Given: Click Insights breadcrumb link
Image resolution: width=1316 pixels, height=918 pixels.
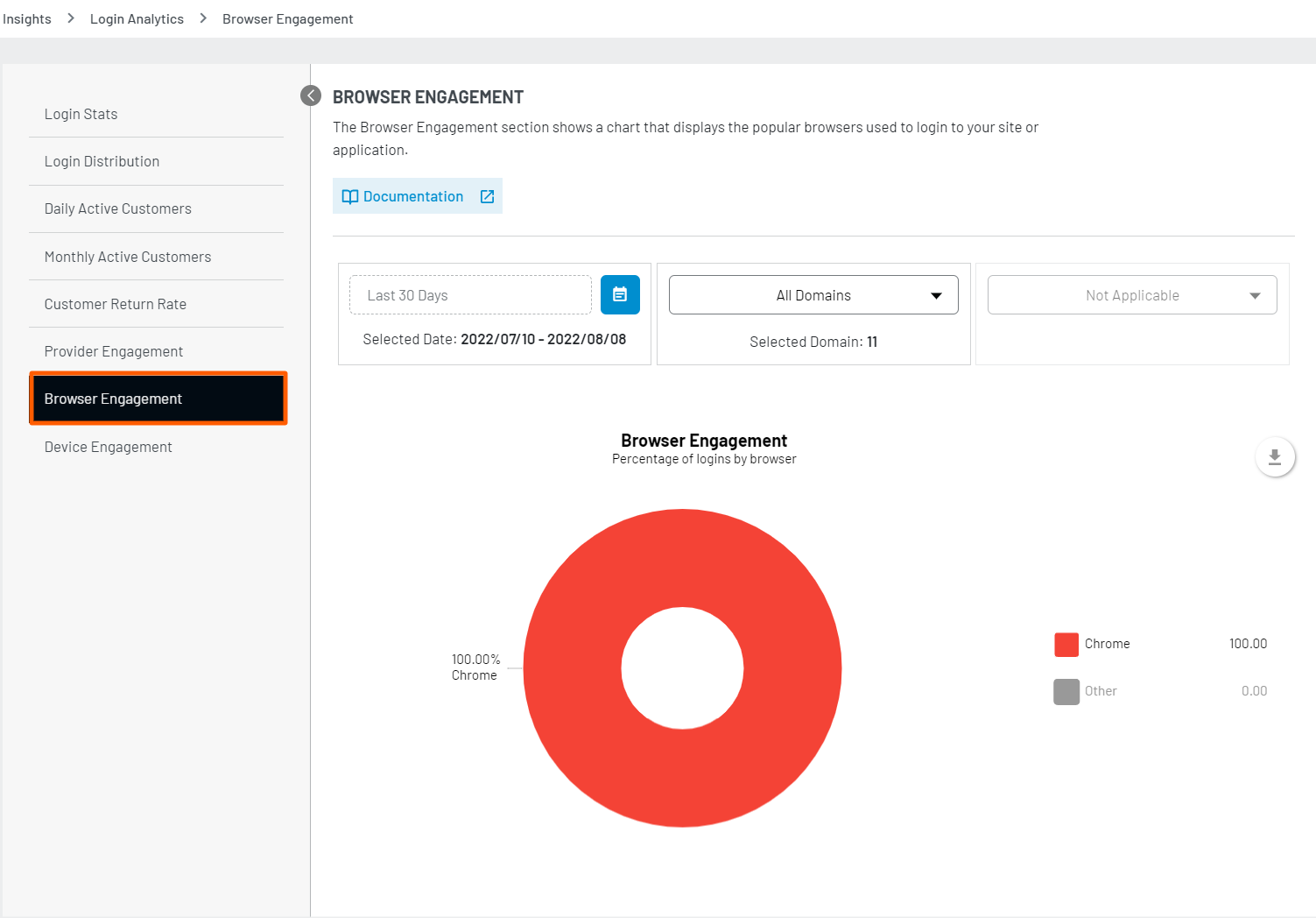Looking at the screenshot, I should 27,19.
